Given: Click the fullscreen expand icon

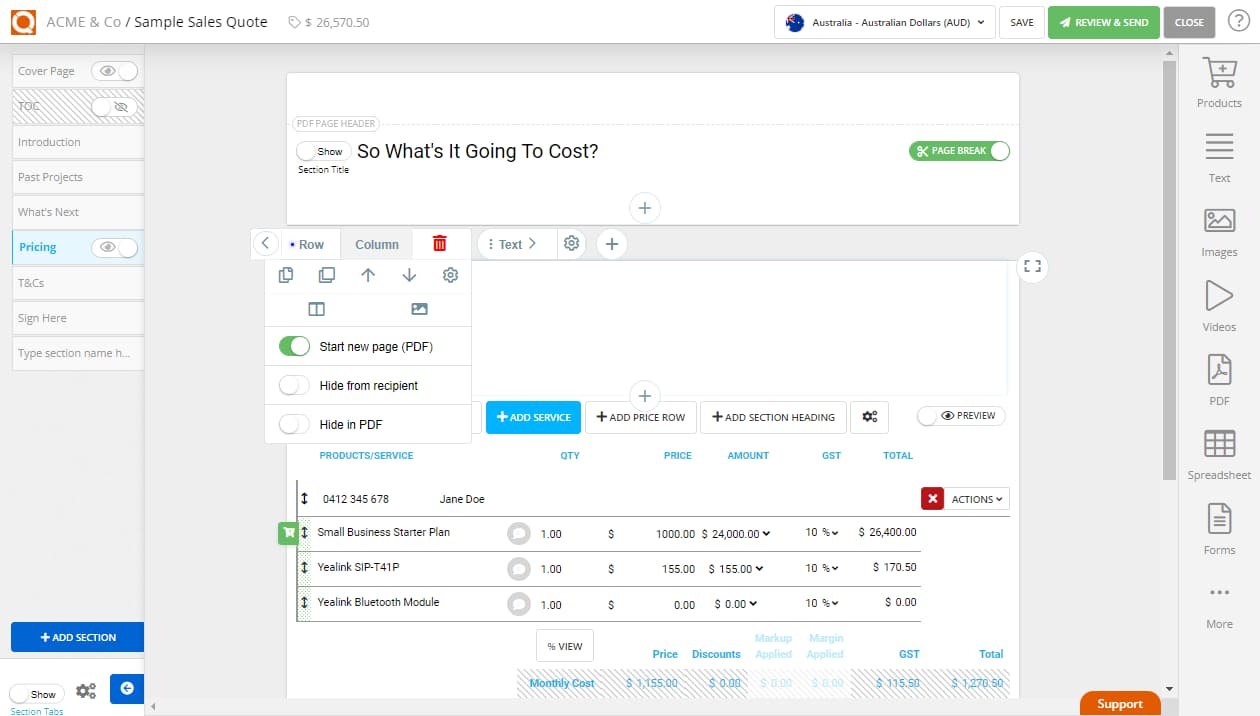Looking at the screenshot, I should coord(1032,266).
